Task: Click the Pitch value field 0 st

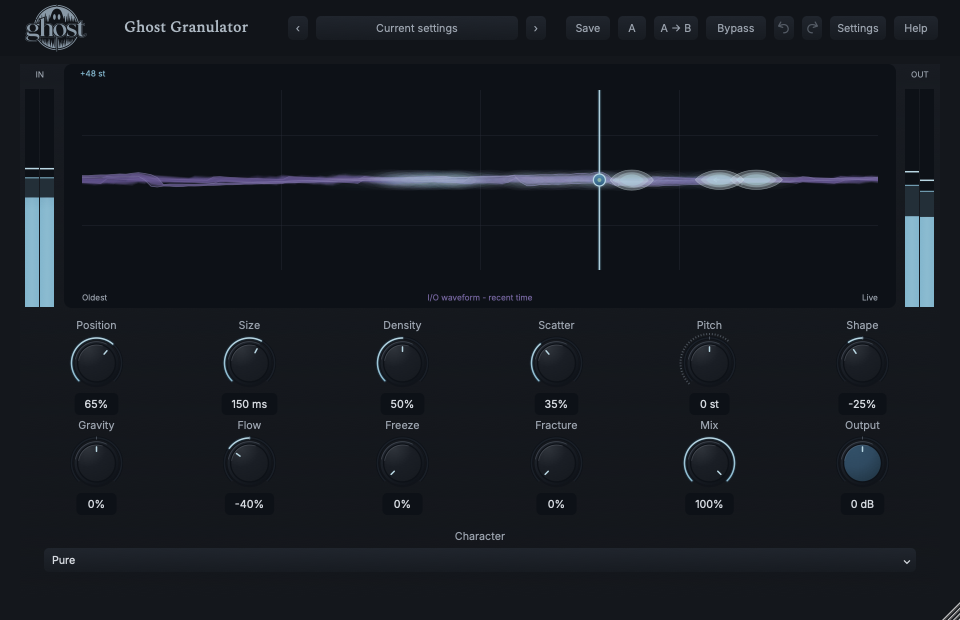Action: (x=709, y=404)
